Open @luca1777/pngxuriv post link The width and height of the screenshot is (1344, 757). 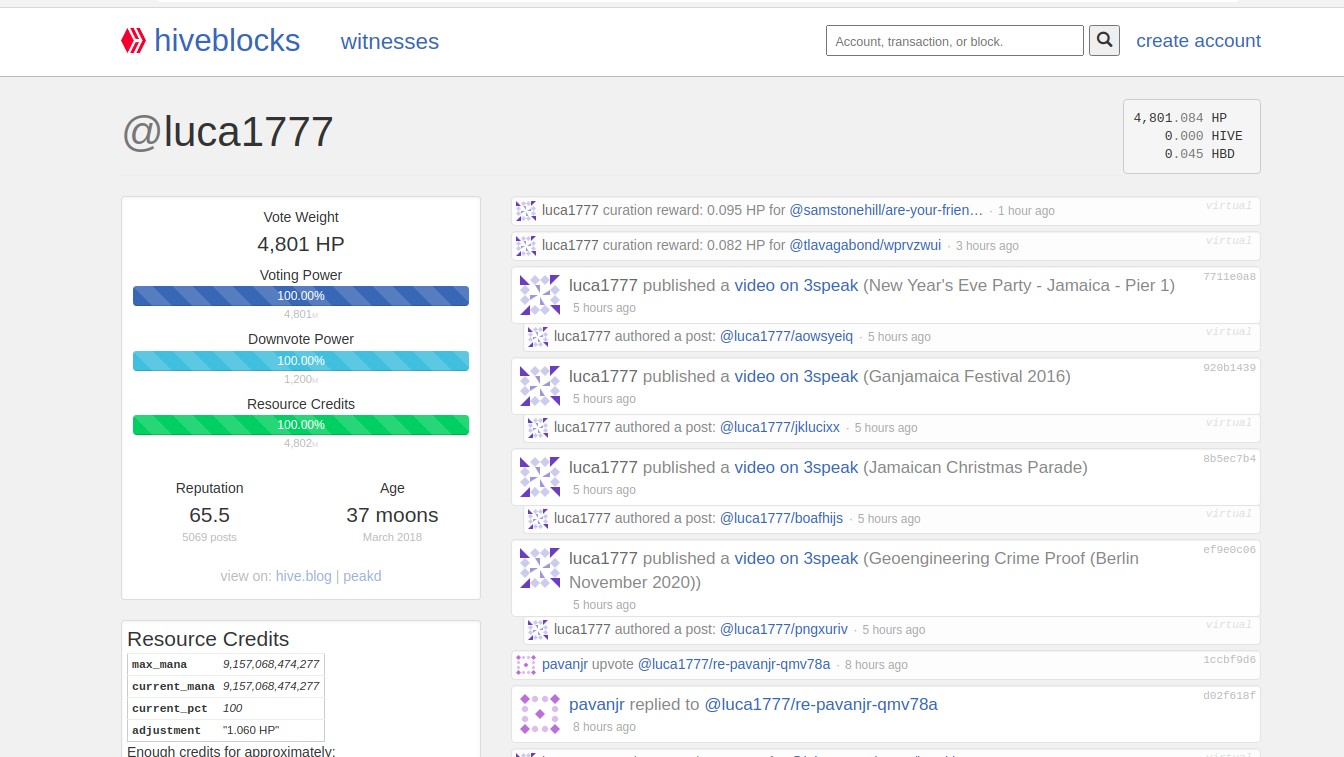point(783,630)
